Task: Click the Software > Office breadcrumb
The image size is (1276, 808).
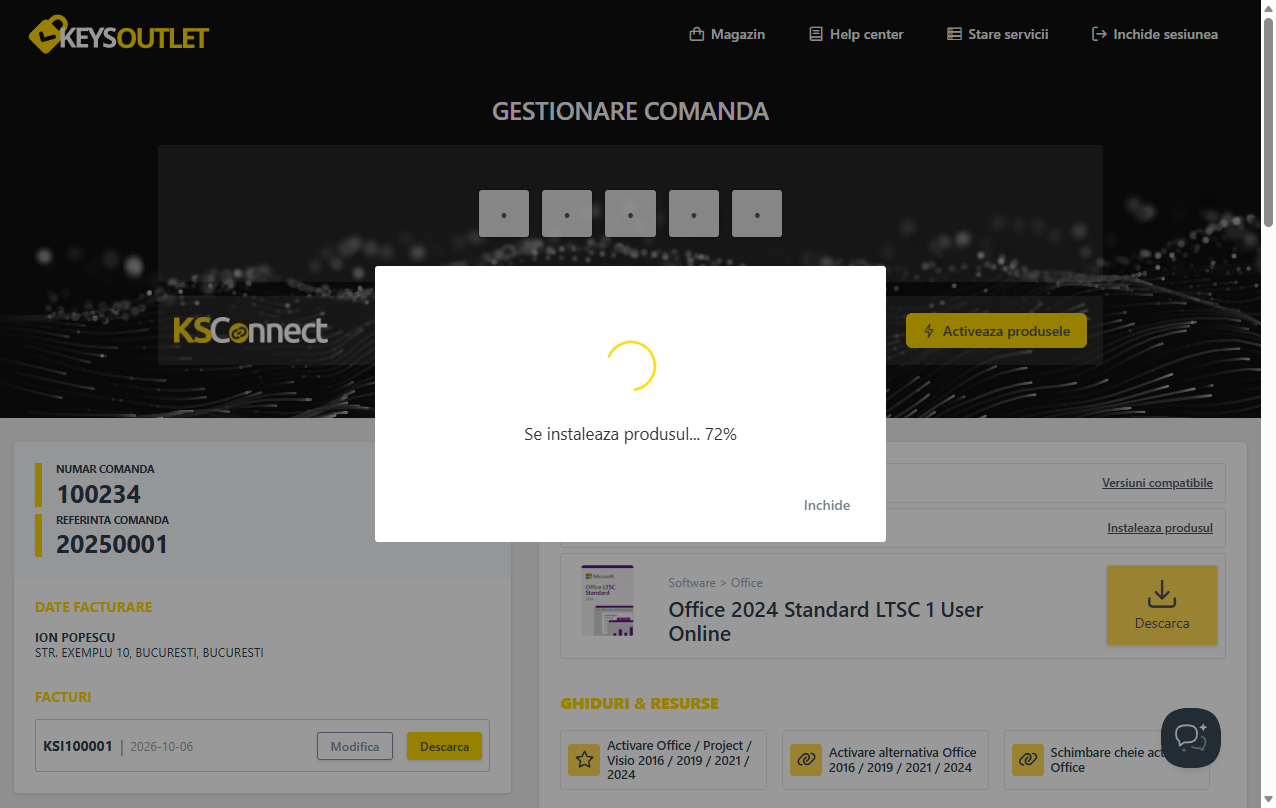Action: (x=716, y=583)
